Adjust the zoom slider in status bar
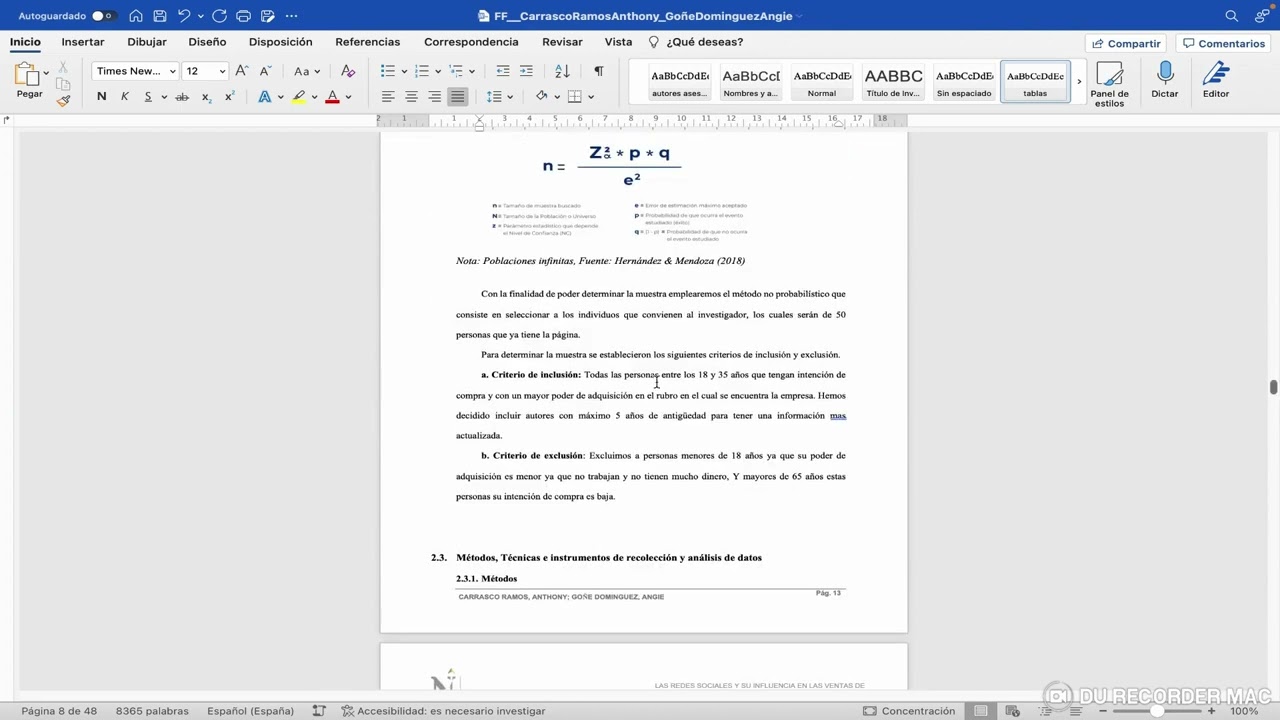The height and width of the screenshot is (720, 1280). coord(1157,711)
